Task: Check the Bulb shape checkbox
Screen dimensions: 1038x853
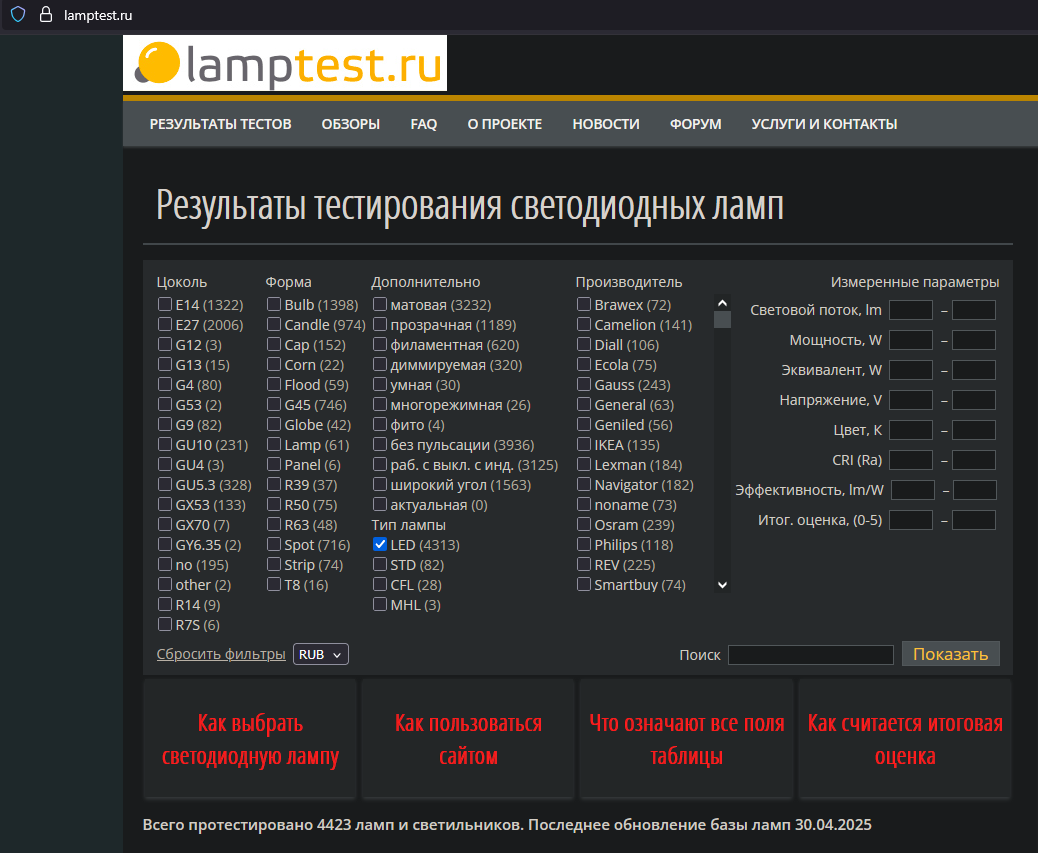Action: [273, 304]
